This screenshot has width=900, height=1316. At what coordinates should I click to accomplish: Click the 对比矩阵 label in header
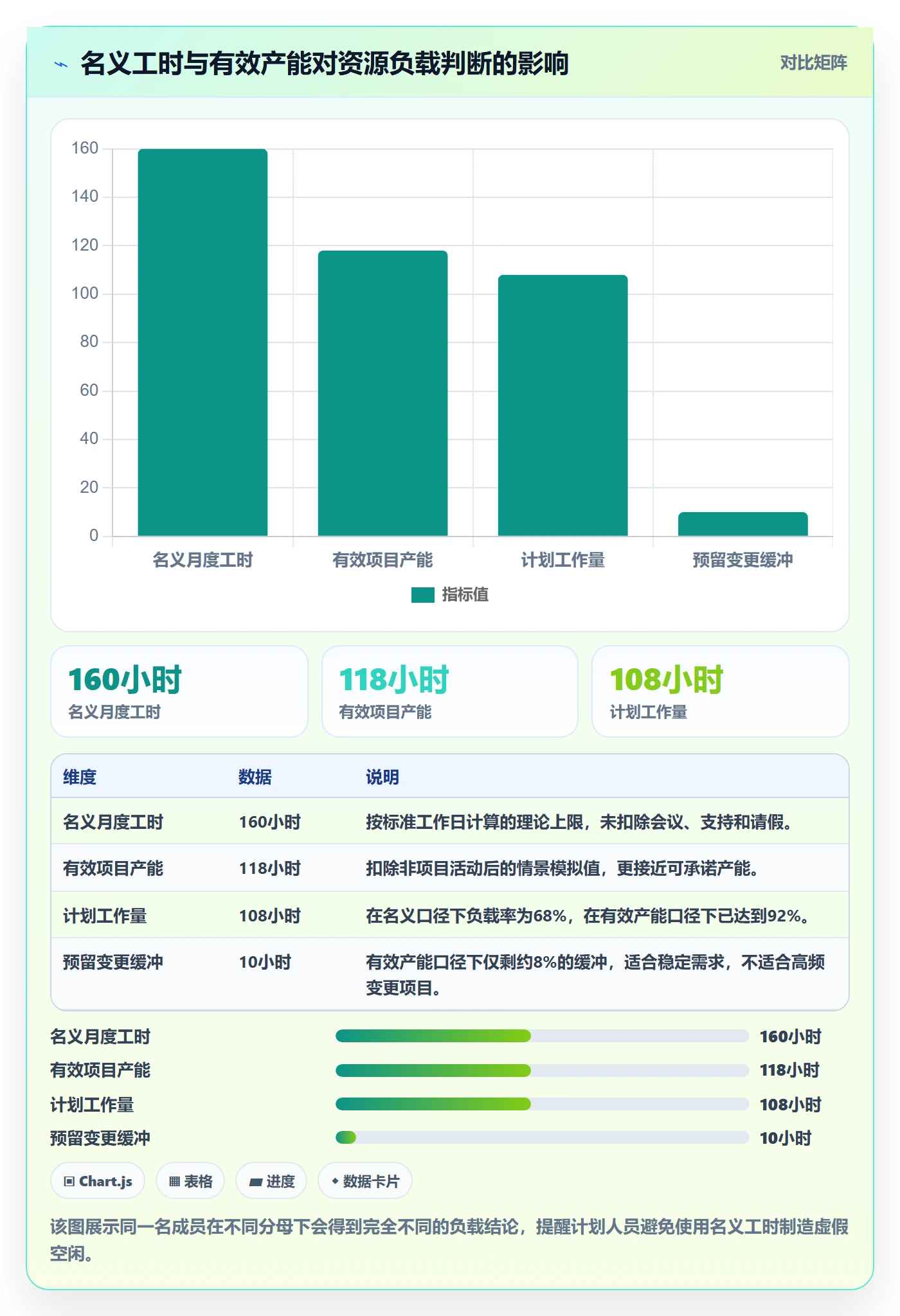(813, 63)
